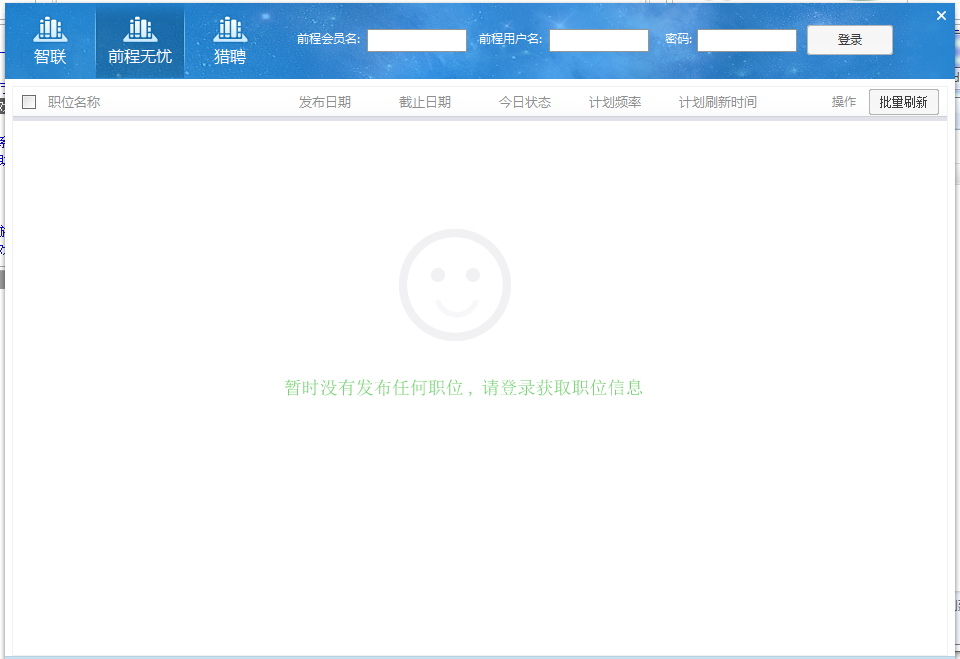Click the 截止日期 column header

pos(424,102)
